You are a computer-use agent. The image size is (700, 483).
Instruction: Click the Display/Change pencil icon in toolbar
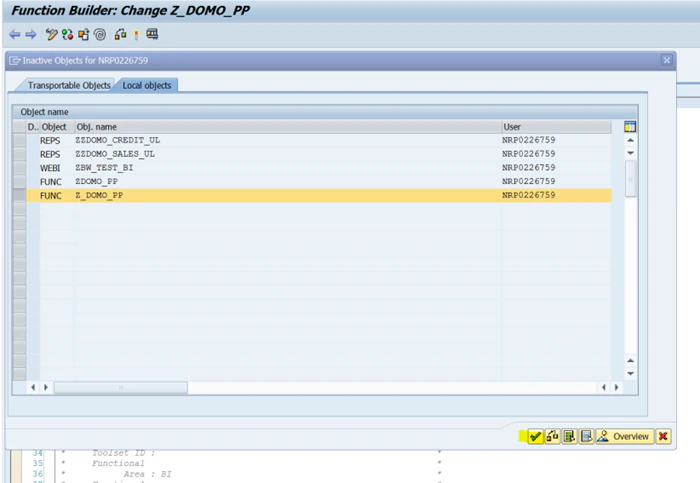coord(51,34)
